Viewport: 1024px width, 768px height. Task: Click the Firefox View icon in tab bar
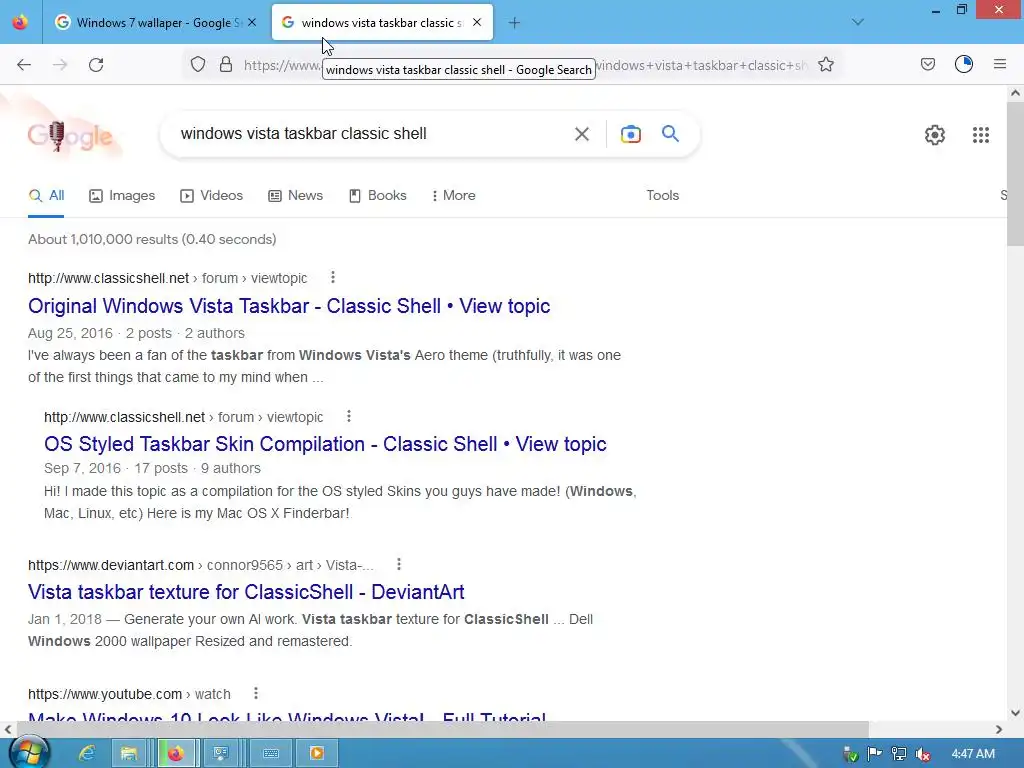(x=20, y=22)
